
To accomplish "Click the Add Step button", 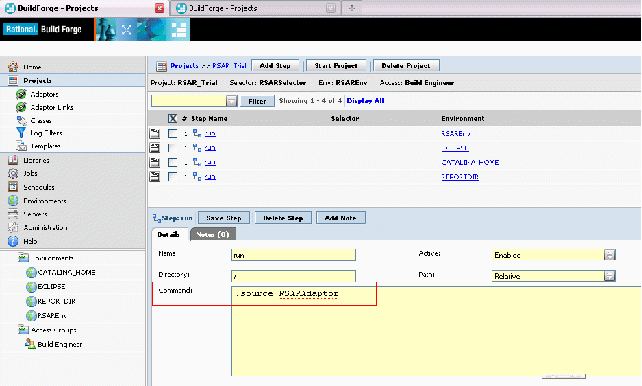I will click(275, 65).
